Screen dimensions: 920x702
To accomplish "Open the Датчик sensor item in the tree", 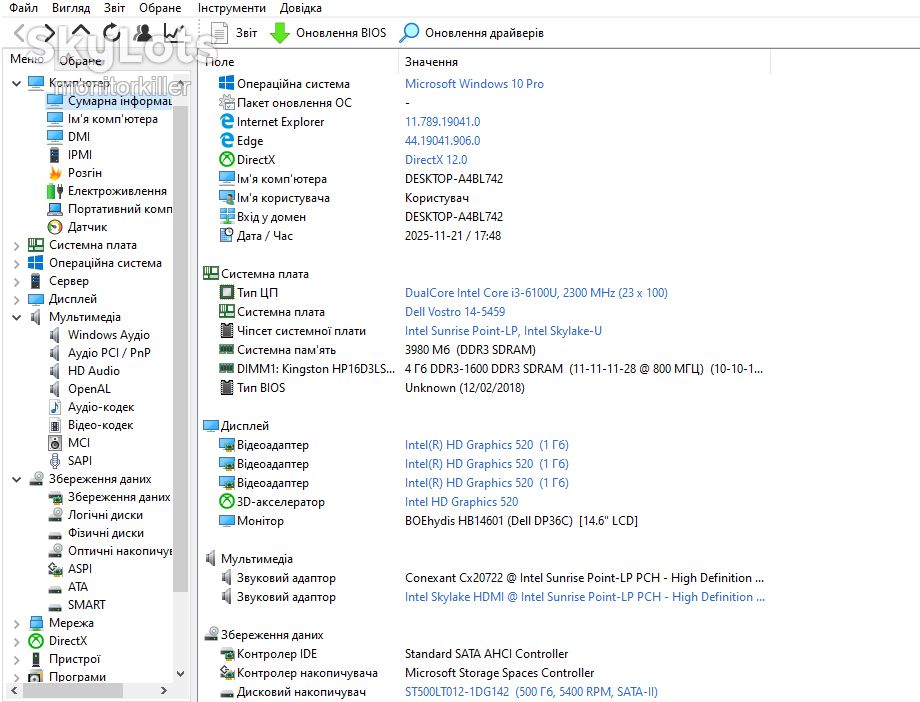I will tap(87, 227).
